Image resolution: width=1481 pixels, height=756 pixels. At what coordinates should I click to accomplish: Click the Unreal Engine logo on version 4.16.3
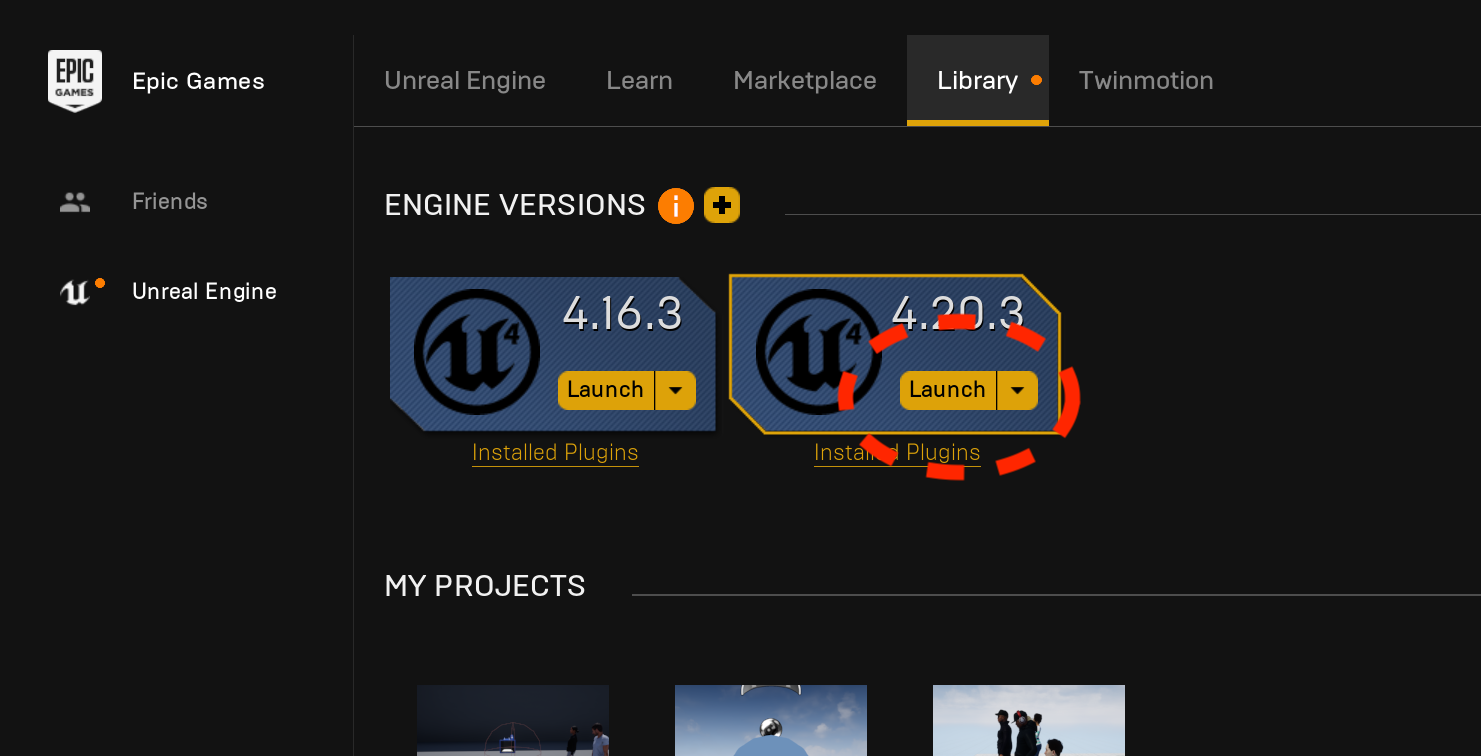[476, 353]
